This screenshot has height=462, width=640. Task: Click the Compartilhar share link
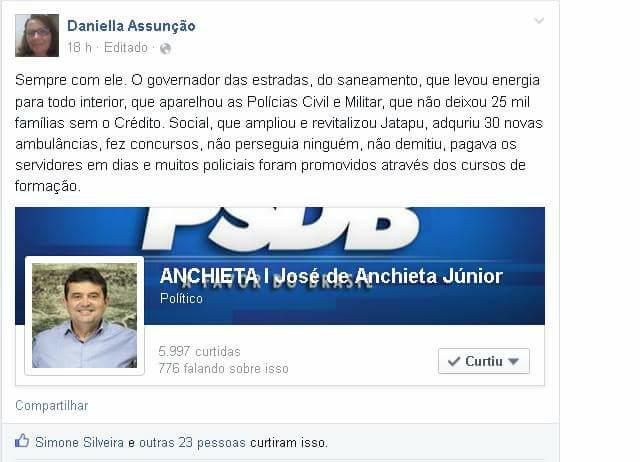(x=52, y=406)
